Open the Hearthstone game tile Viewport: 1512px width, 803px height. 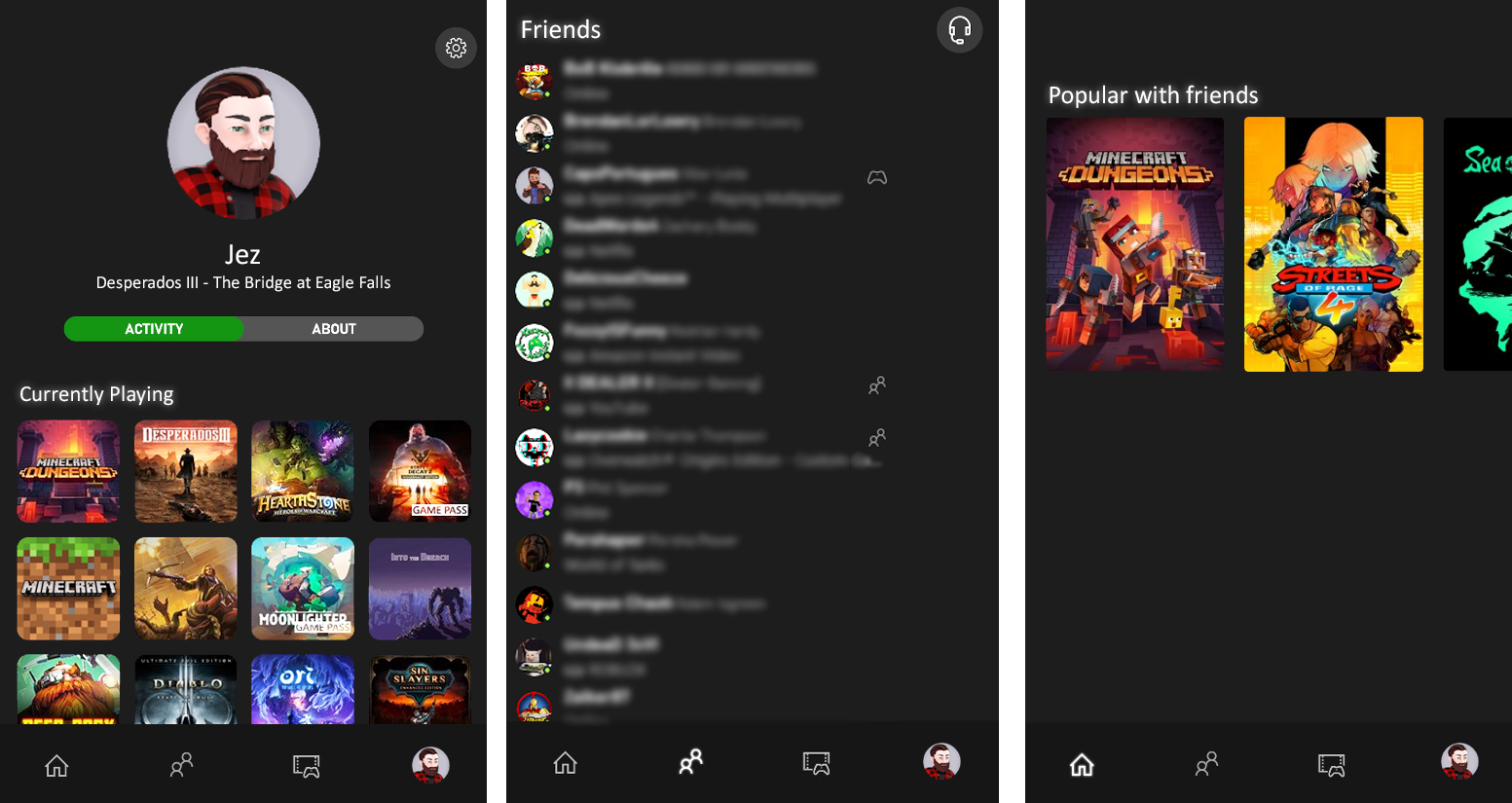coord(303,471)
